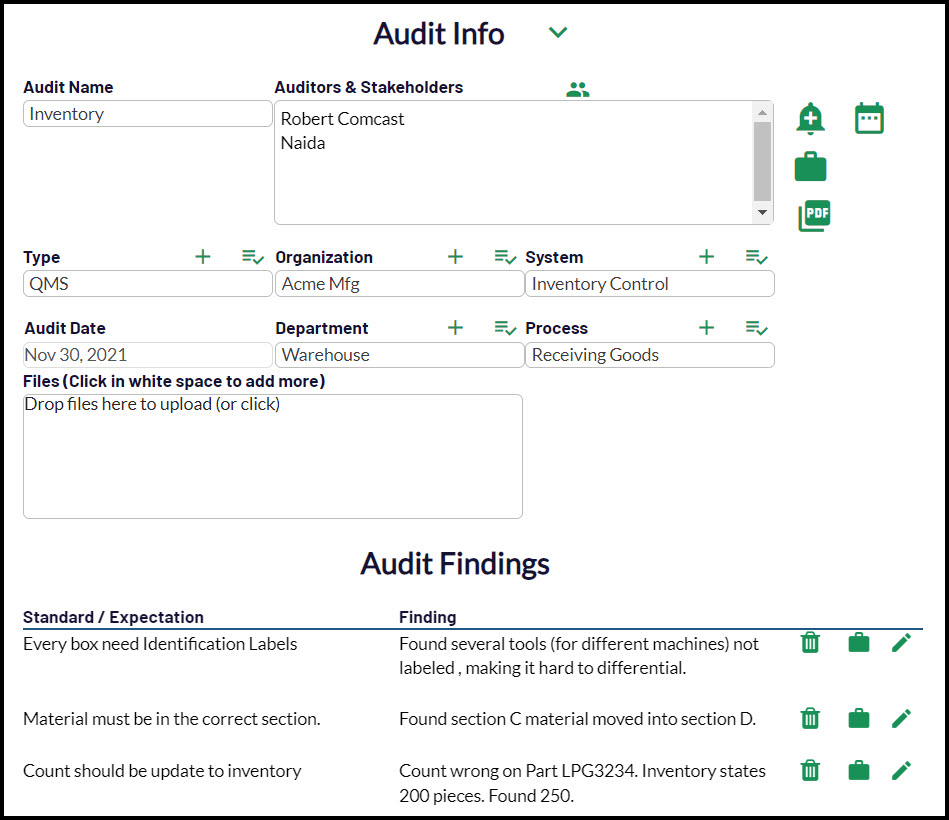This screenshot has height=820, width=949.
Task: Open the Process list-check icon
Action: [757, 328]
